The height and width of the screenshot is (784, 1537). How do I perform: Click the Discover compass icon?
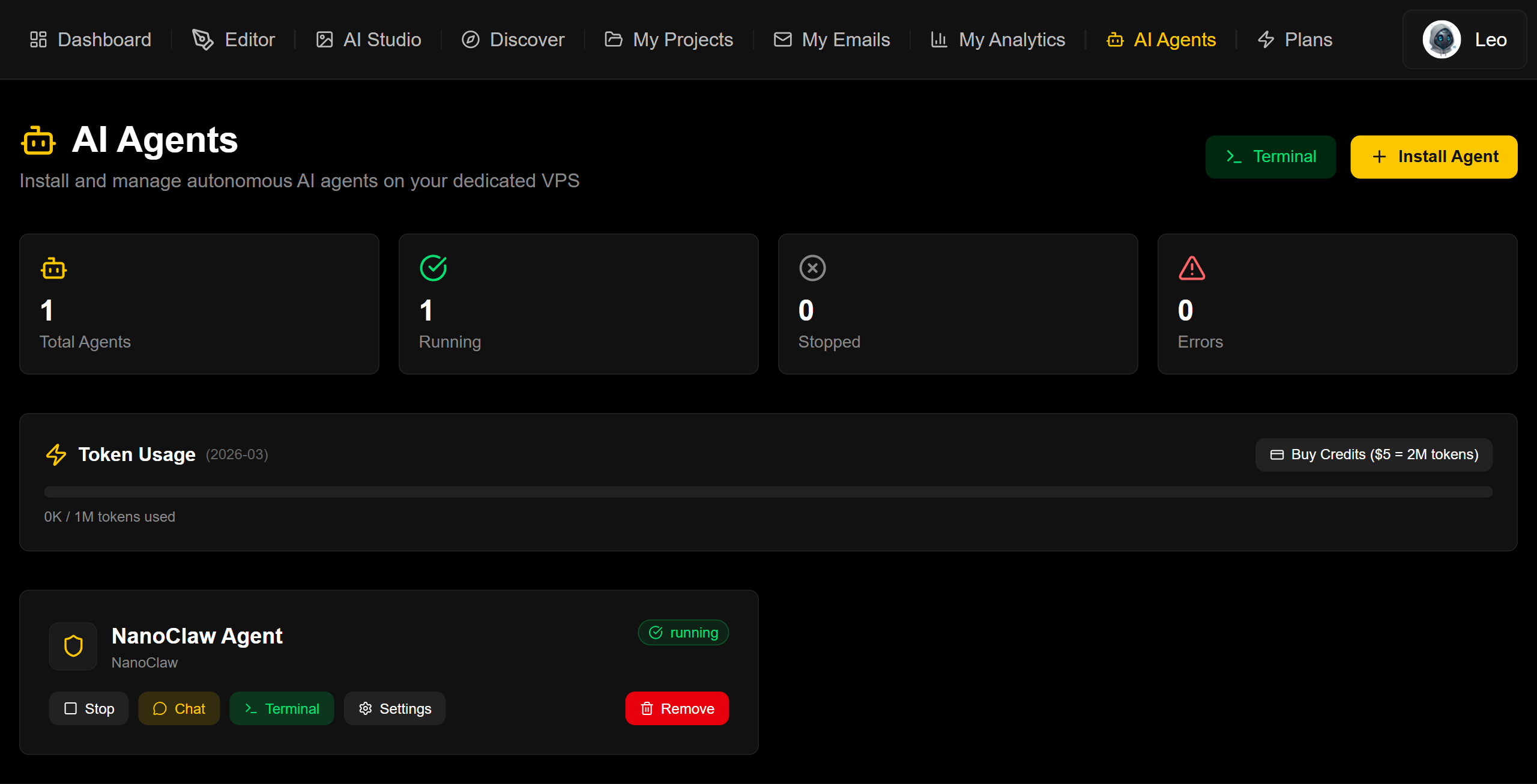471,38
